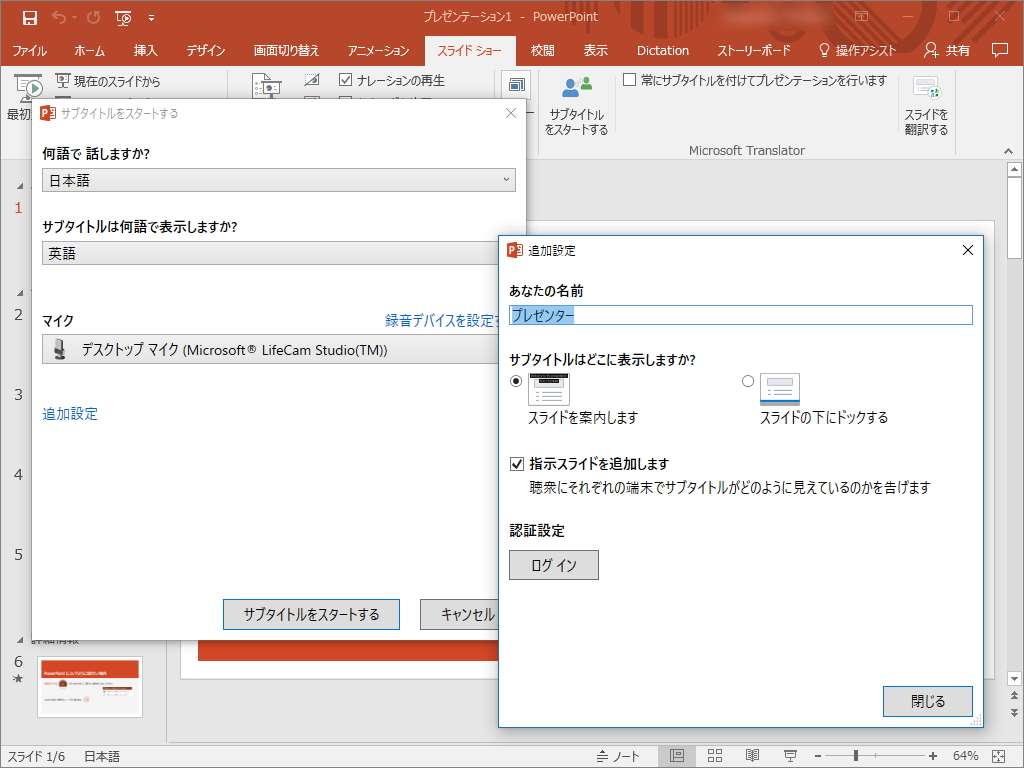
Task: Open the Dictation menu tab
Action: tap(662, 50)
